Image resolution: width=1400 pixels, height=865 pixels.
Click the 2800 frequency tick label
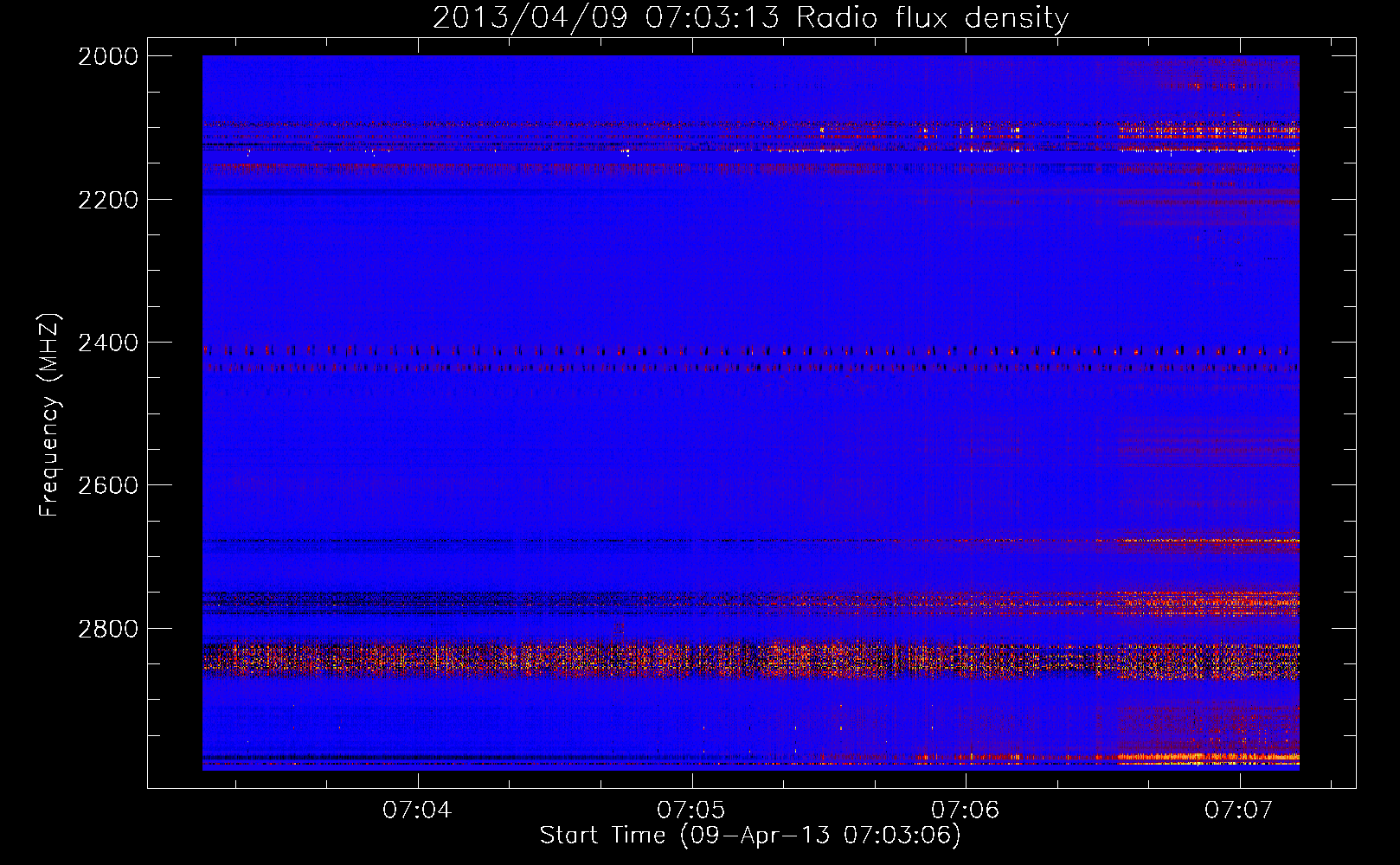[108, 628]
